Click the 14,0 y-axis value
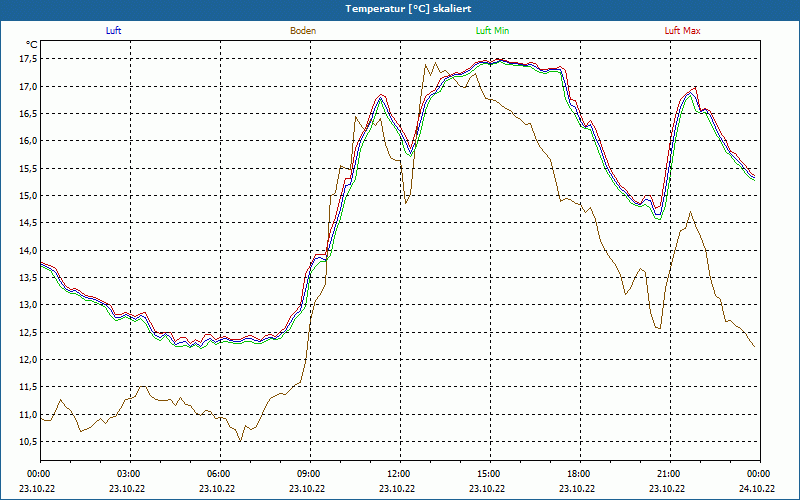This screenshot has width=800, height=500. pos(28,251)
